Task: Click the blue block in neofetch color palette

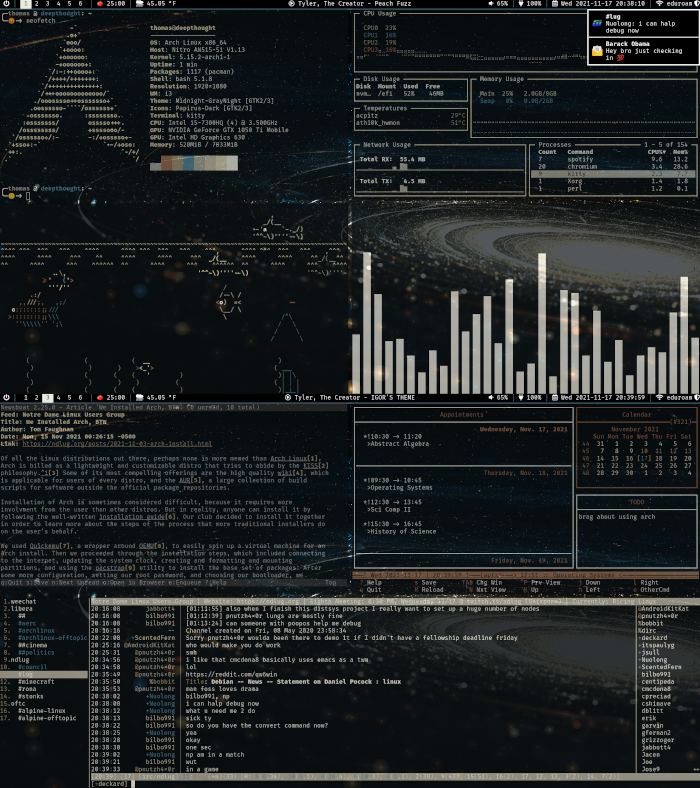Action: (x=188, y=163)
